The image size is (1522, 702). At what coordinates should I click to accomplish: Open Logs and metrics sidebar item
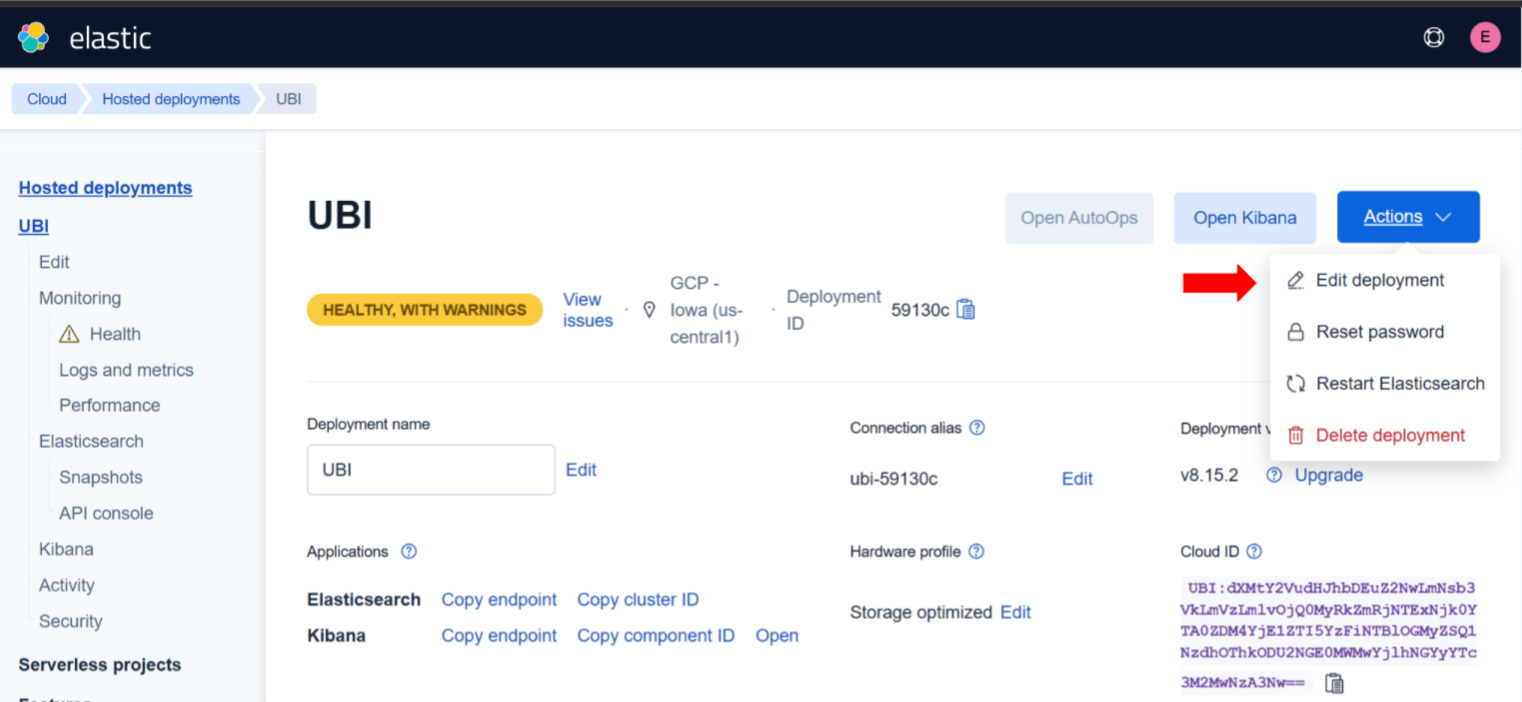(x=126, y=370)
